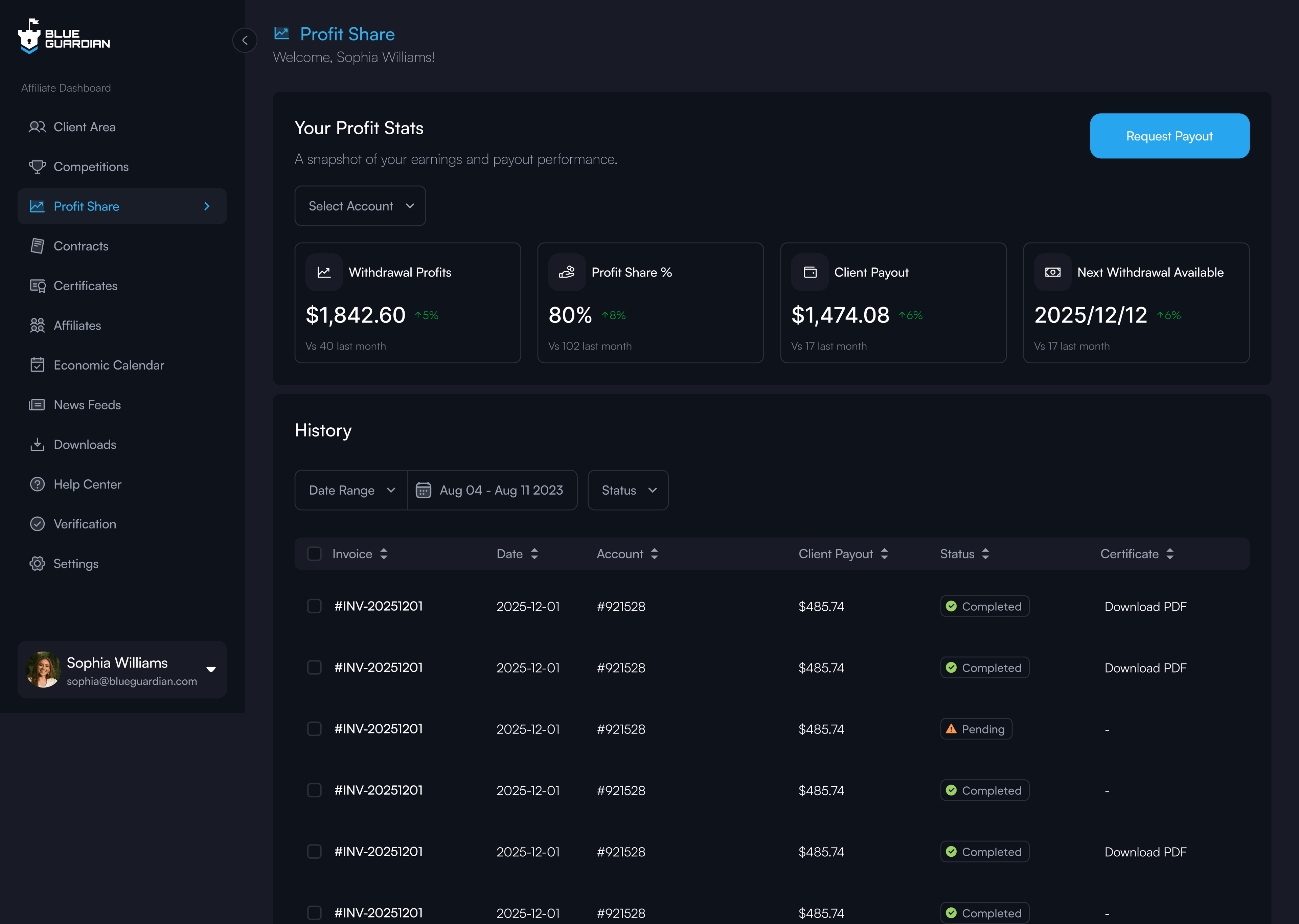Click the Blue Guardian logo
This screenshot has height=924, width=1299.
tap(64, 37)
